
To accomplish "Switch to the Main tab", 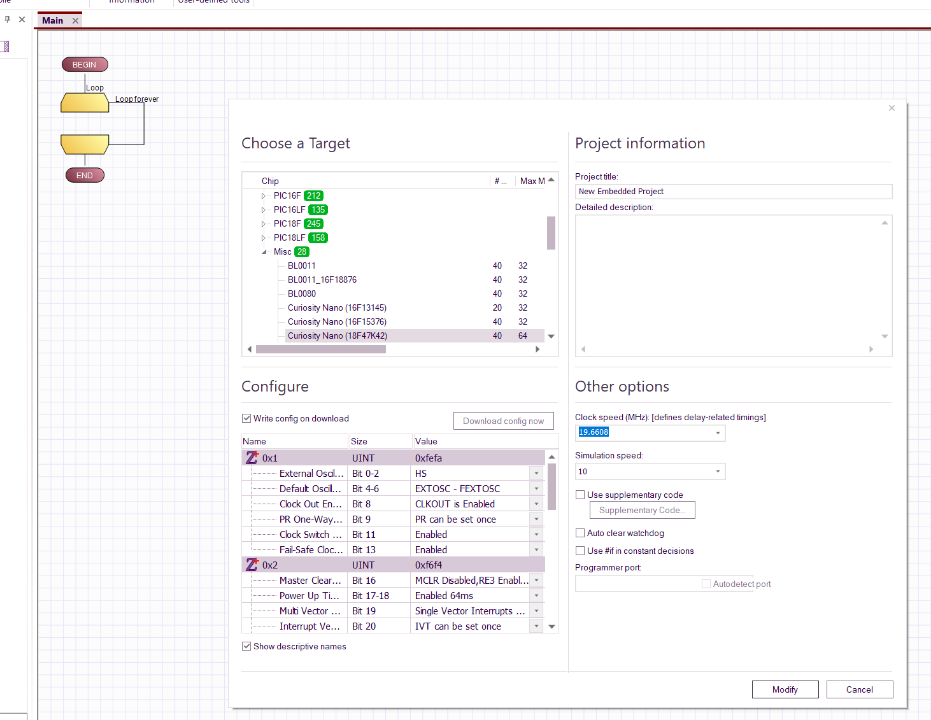I will click(x=53, y=21).
